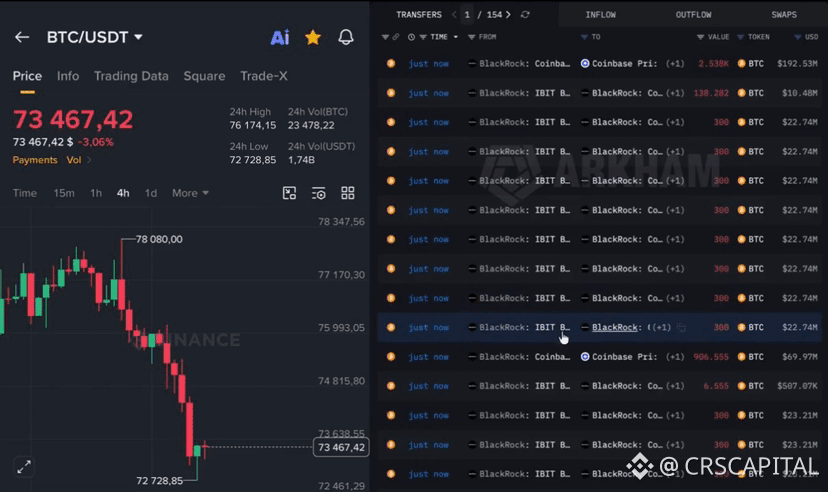Viewport: 828px width, 492px height.
Task: Open the Square tab
Action: (x=204, y=76)
